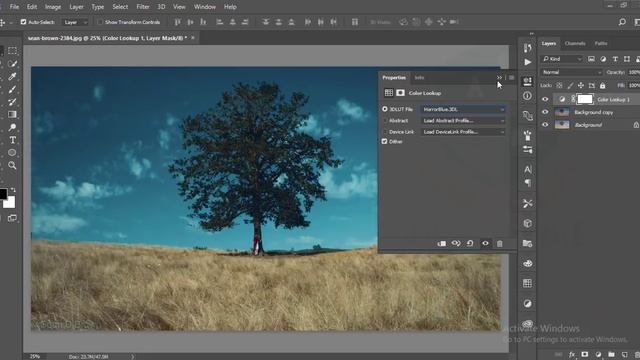This screenshot has width=640, height=360.
Task: Open the Actions panel play icon
Action: point(527,62)
